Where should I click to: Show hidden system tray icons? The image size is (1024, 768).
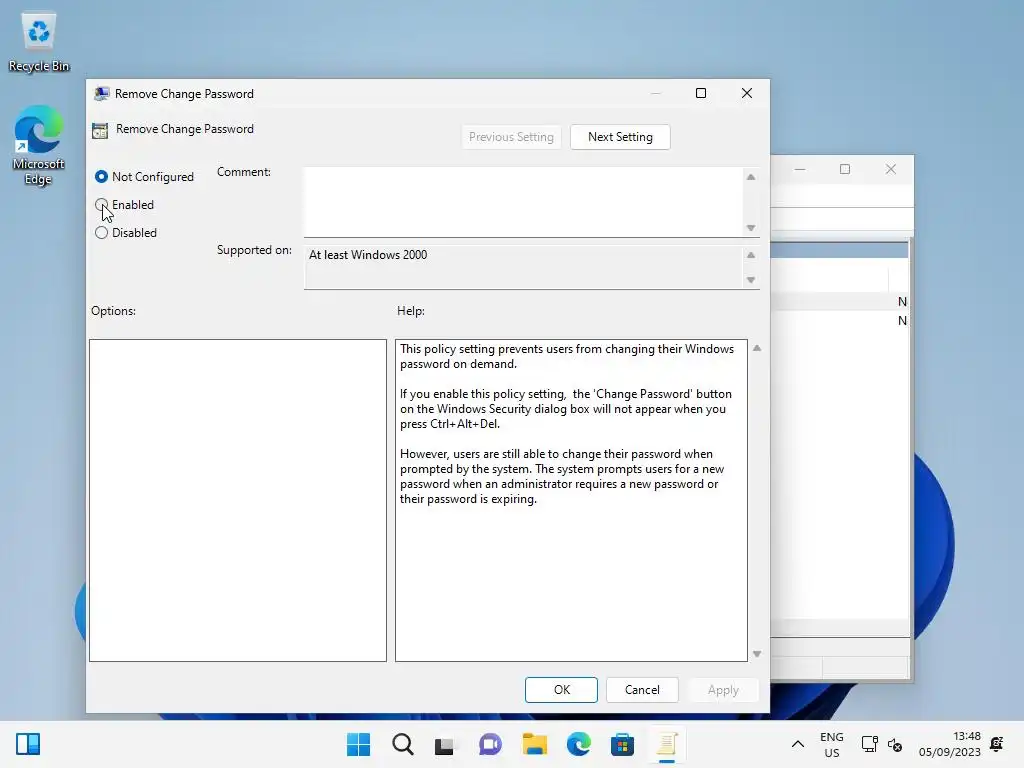pos(797,744)
